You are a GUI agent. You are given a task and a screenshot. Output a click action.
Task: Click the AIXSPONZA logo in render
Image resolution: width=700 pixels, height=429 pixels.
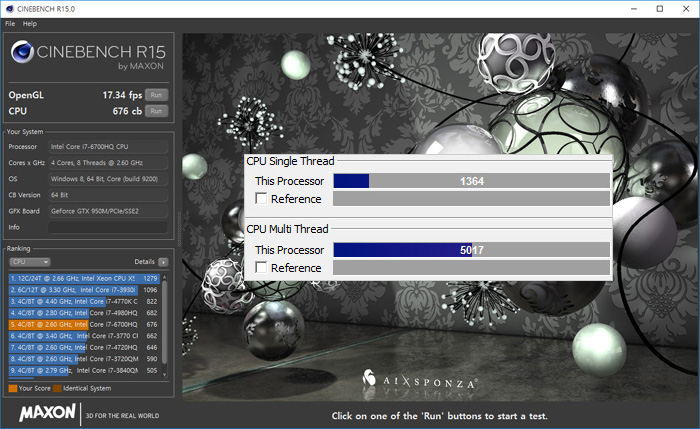pyautogui.click(x=420, y=380)
